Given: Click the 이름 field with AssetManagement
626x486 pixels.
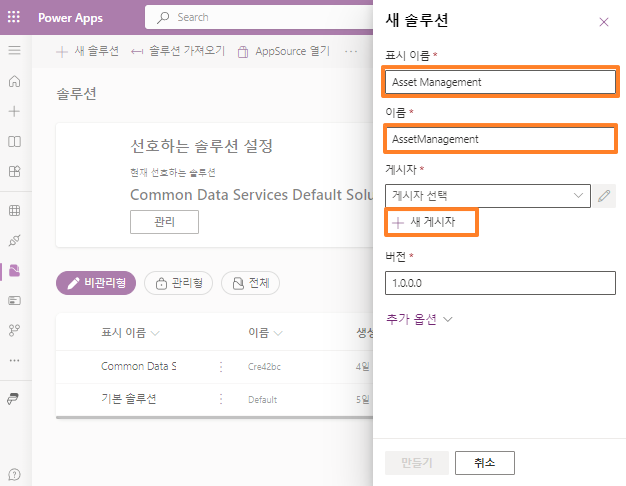Looking at the screenshot, I should (x=500, y=139).
